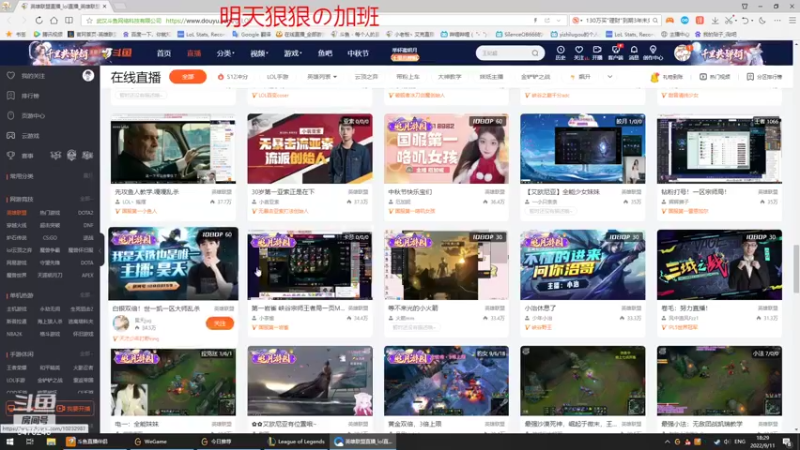The width and height of the screenshot is (800, 450).
Task: Select 飙升 trending filter tag
Action: [x=580, y=77]
